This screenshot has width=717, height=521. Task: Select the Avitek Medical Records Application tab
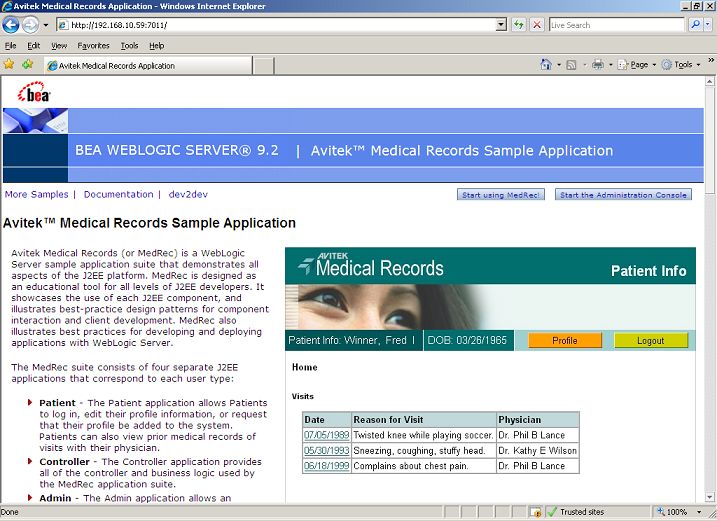(149, 65)
